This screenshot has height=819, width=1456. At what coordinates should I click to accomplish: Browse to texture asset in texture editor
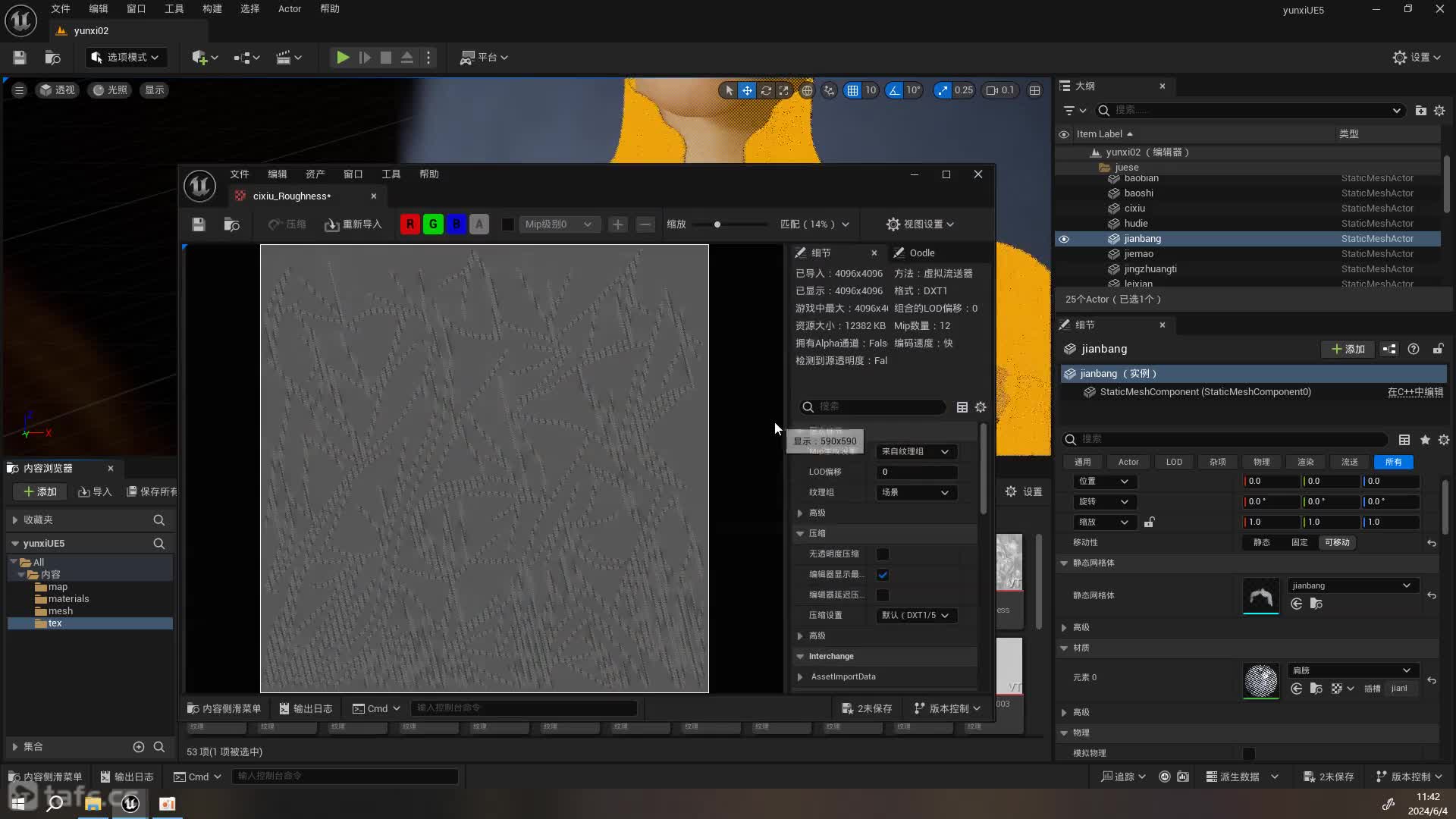[231, 224]
